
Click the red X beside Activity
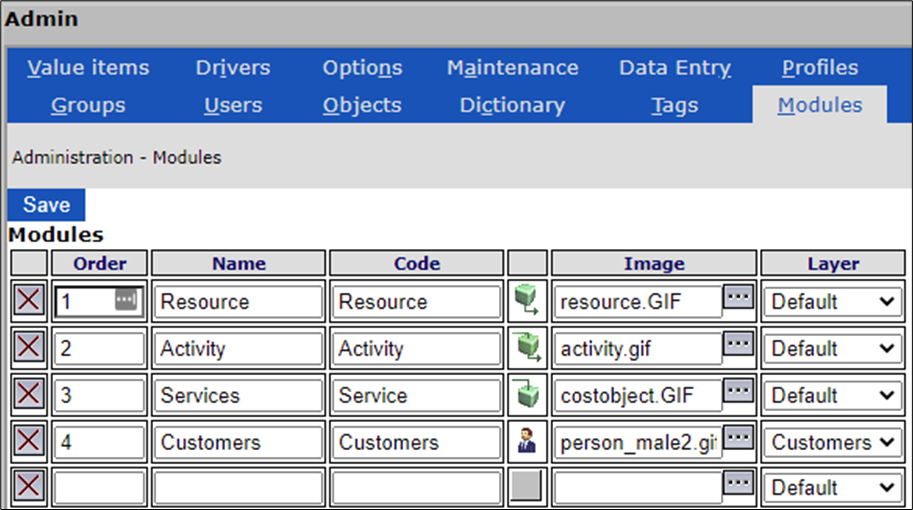(x=29, y=348)
